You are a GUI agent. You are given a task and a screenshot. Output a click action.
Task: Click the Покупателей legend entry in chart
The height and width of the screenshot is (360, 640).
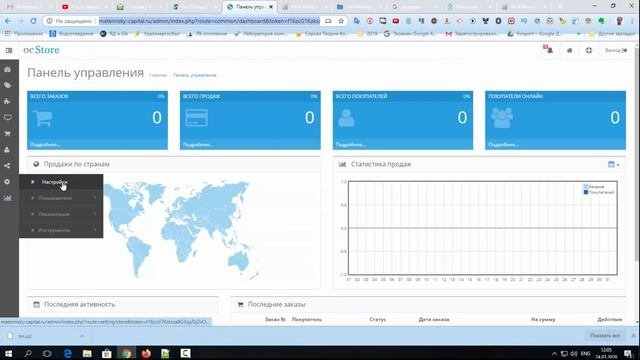599,192
